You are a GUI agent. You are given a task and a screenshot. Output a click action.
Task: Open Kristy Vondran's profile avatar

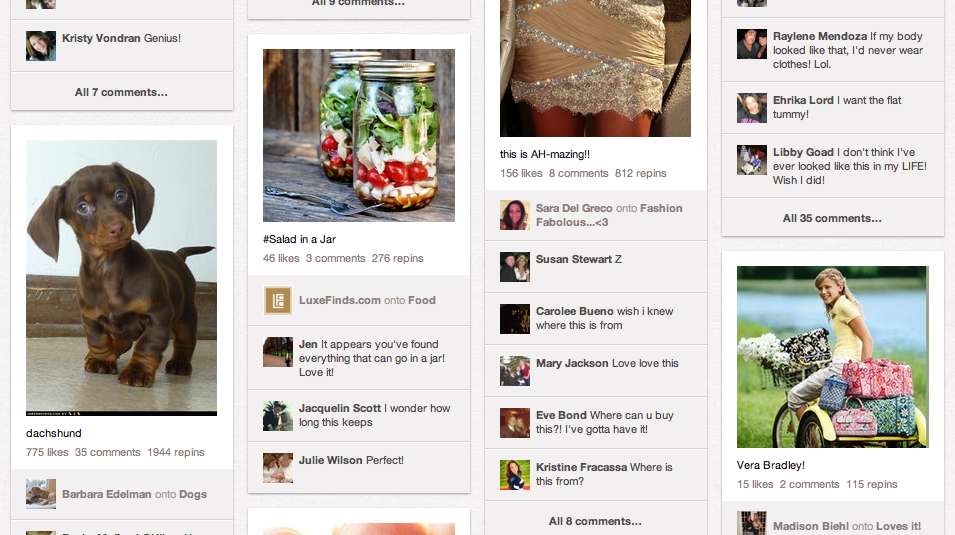click(41, 46)
